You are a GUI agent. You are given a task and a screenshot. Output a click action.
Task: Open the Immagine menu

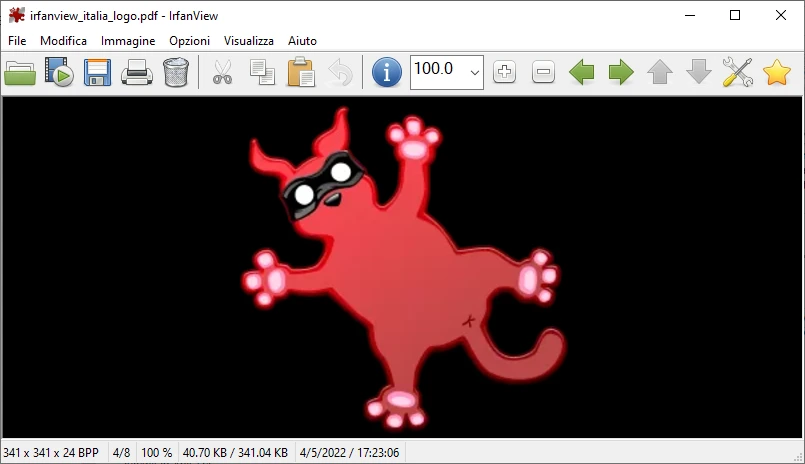tap(128, 41)
